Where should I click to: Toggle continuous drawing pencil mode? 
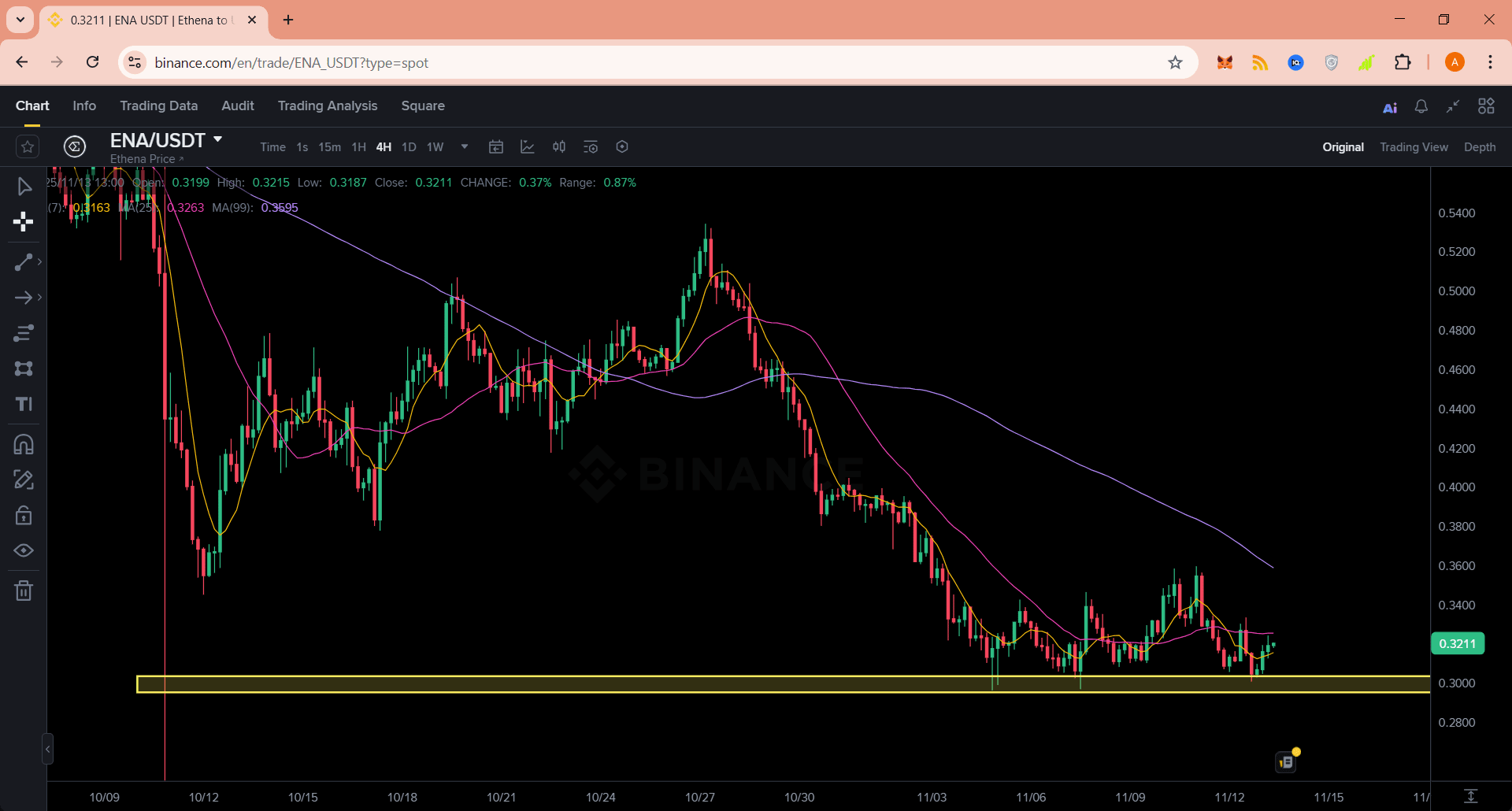coord(24,480)
